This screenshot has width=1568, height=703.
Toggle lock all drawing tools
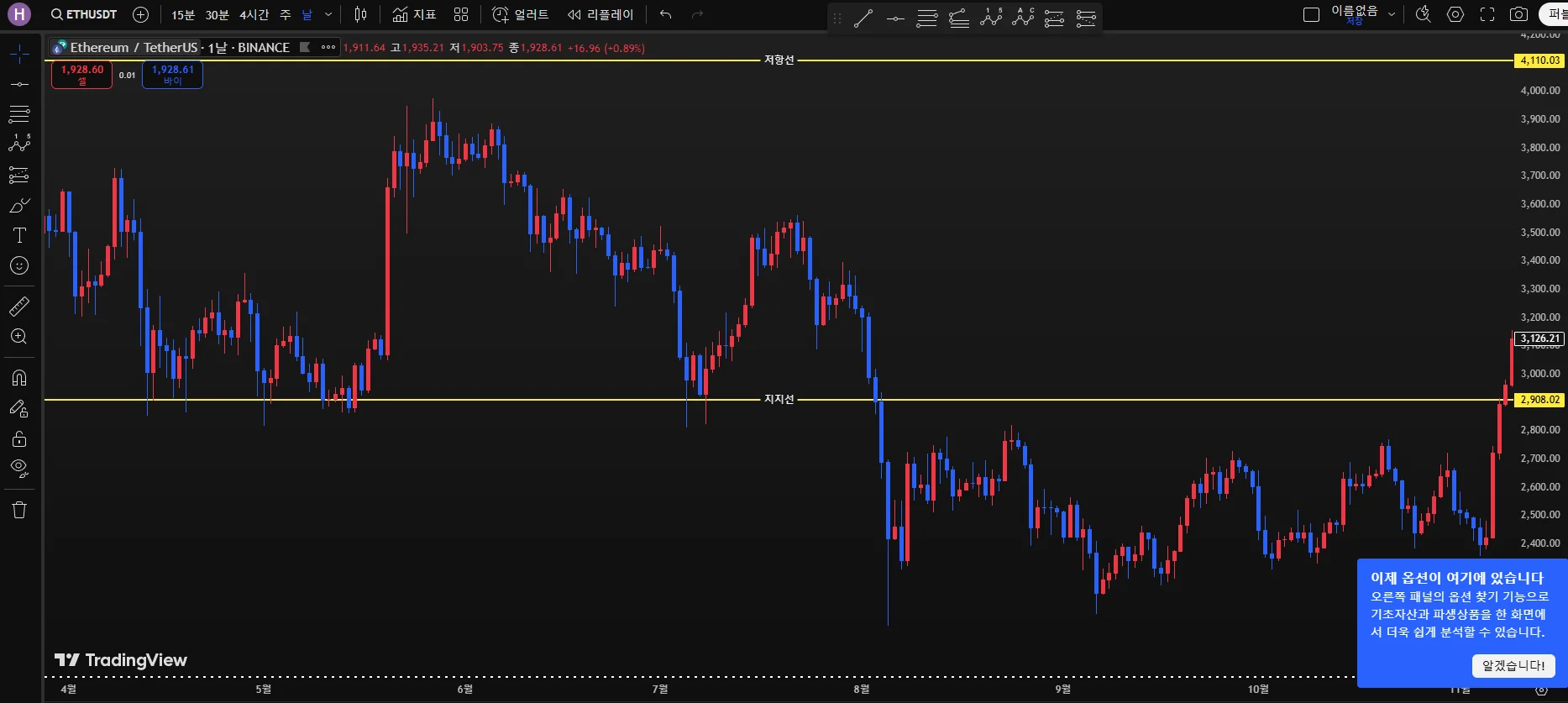[x=19, y=438]
